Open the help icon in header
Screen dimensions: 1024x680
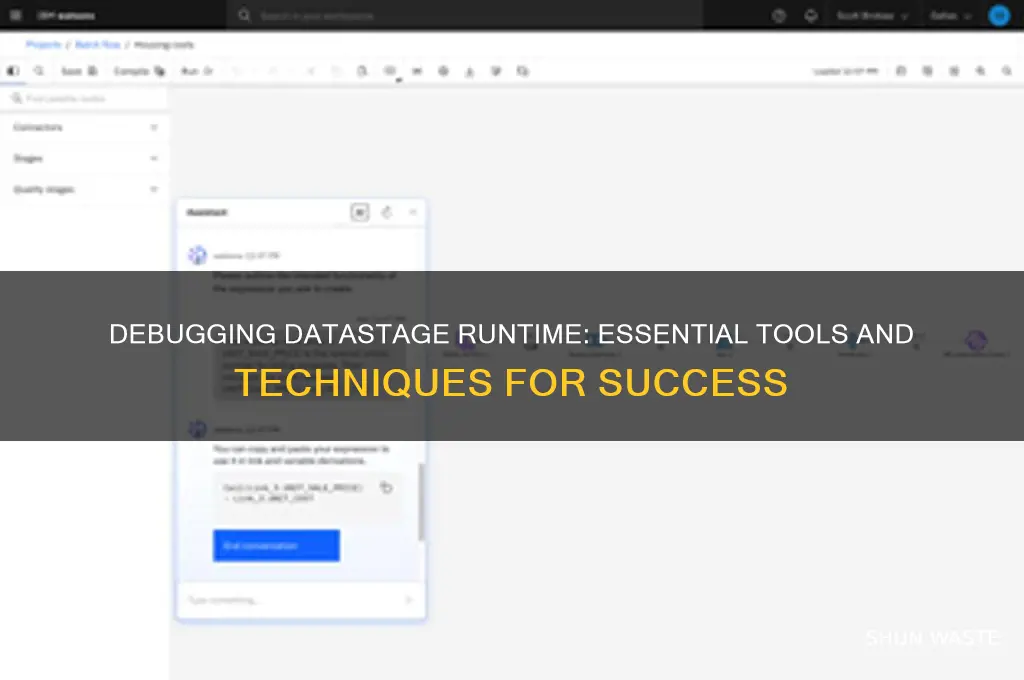[778, 16]
